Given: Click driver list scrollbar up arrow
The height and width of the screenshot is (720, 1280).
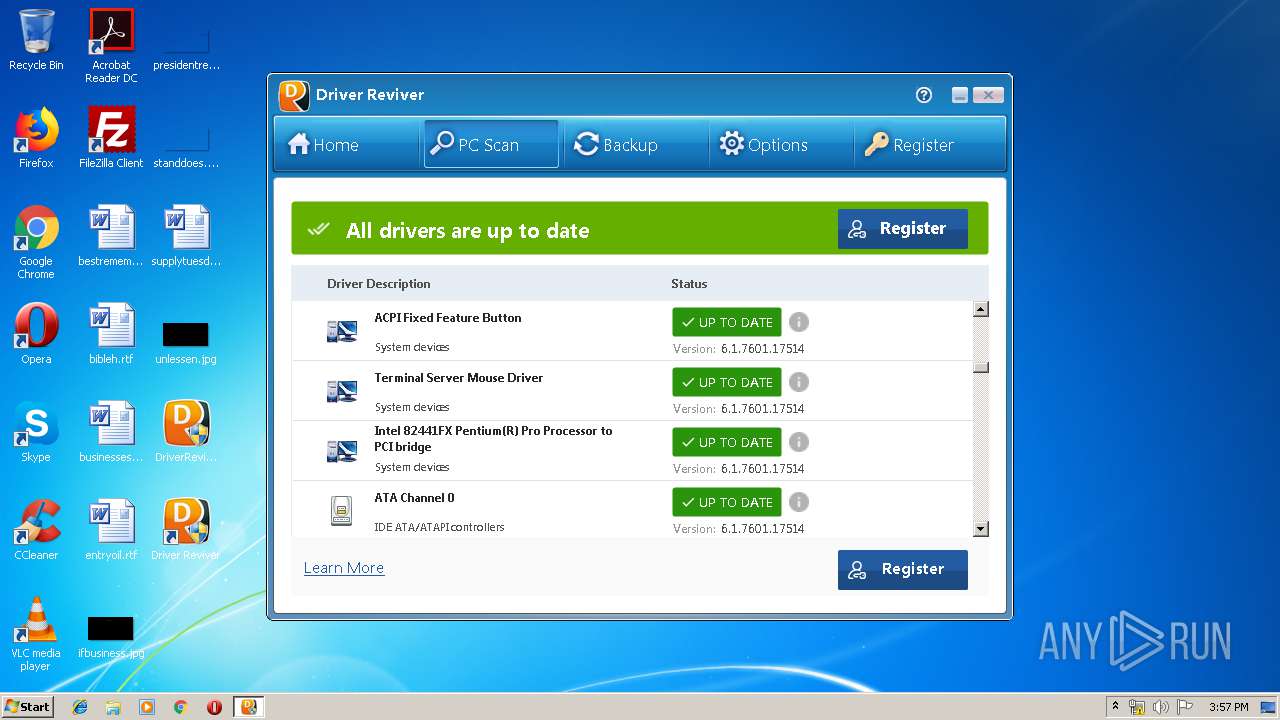Looking at the screenshot, I should point(981,309).
